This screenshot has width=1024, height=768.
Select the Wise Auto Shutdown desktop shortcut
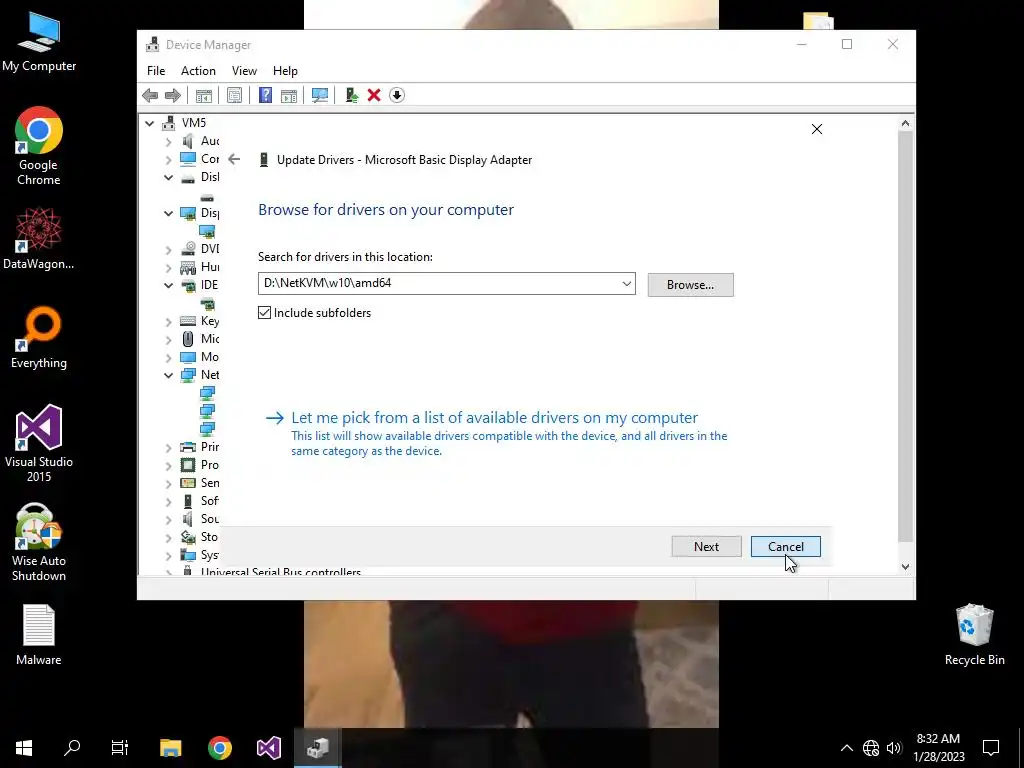pos(39,543)
